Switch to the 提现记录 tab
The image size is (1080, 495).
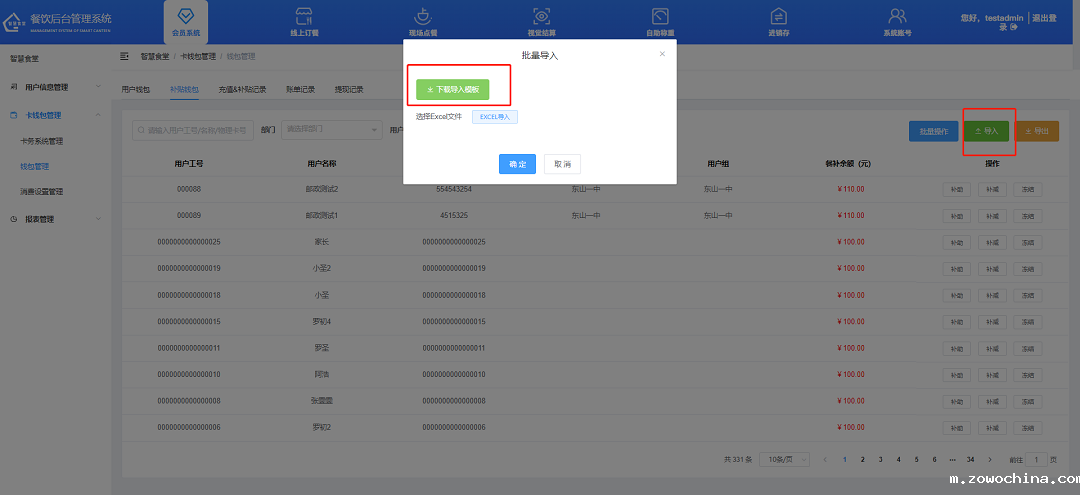[x=349, y=89]
